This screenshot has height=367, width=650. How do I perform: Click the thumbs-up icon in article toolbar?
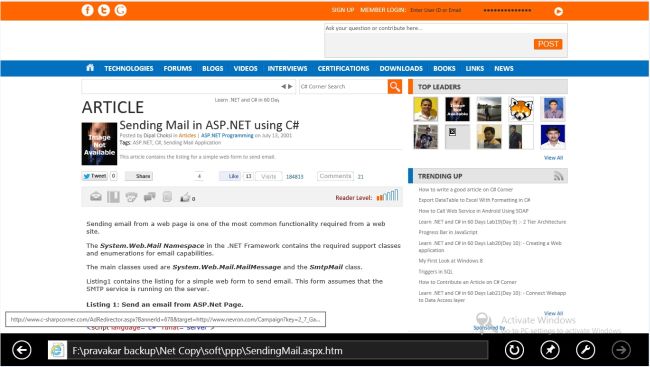click(x=185, y=197)
